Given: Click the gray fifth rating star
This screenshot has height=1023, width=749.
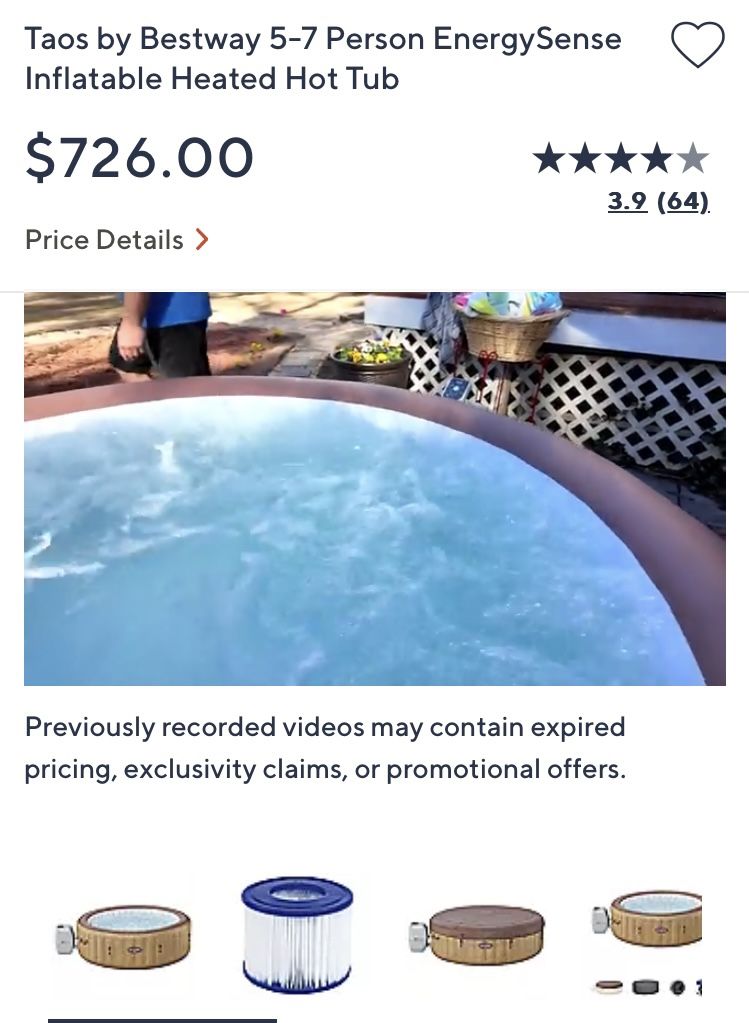Looking at the screenshot, I should click(692, 158).
